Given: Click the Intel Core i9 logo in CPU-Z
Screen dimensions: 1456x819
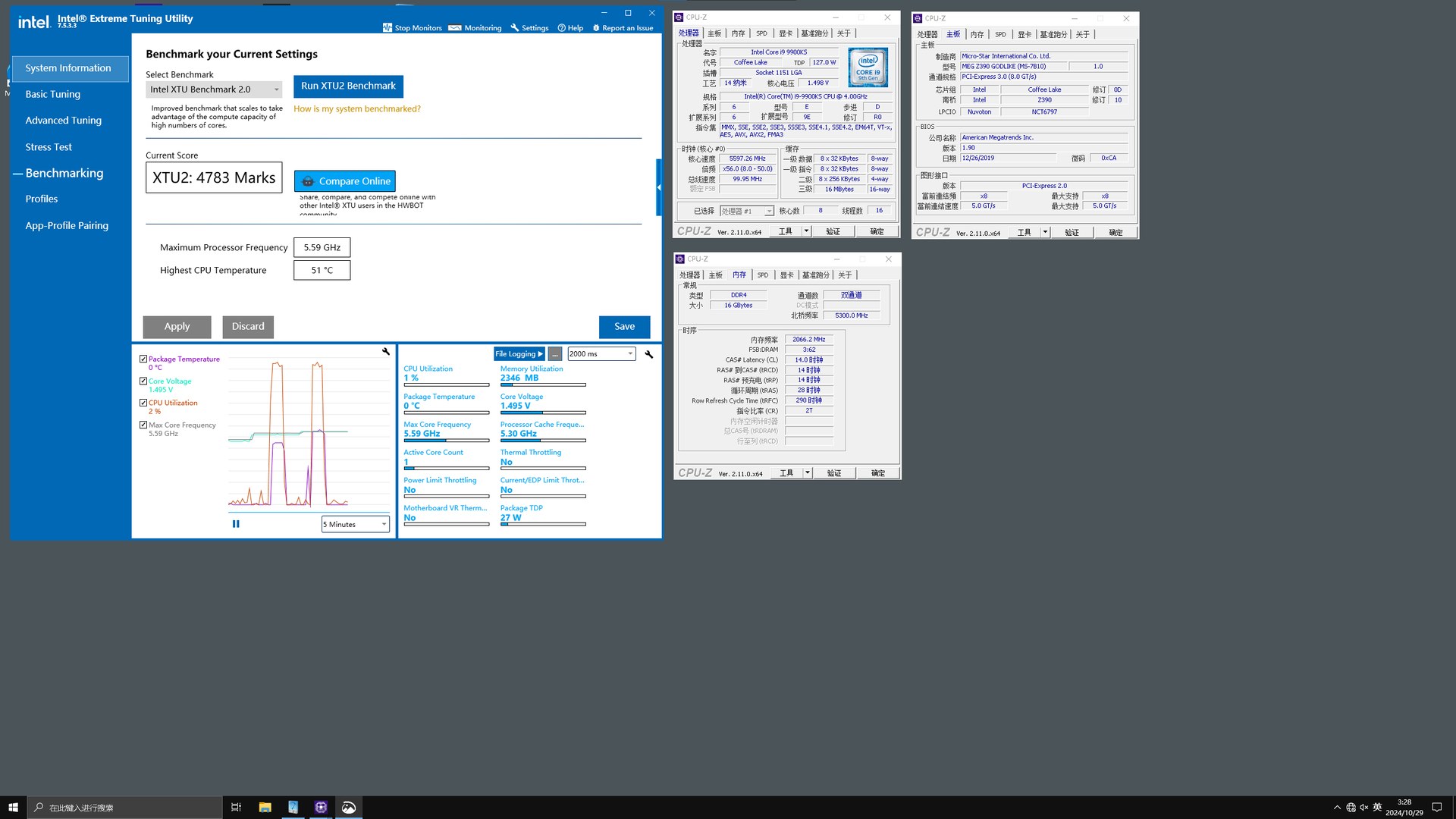Looking at the screenshot, I should 868,67.
